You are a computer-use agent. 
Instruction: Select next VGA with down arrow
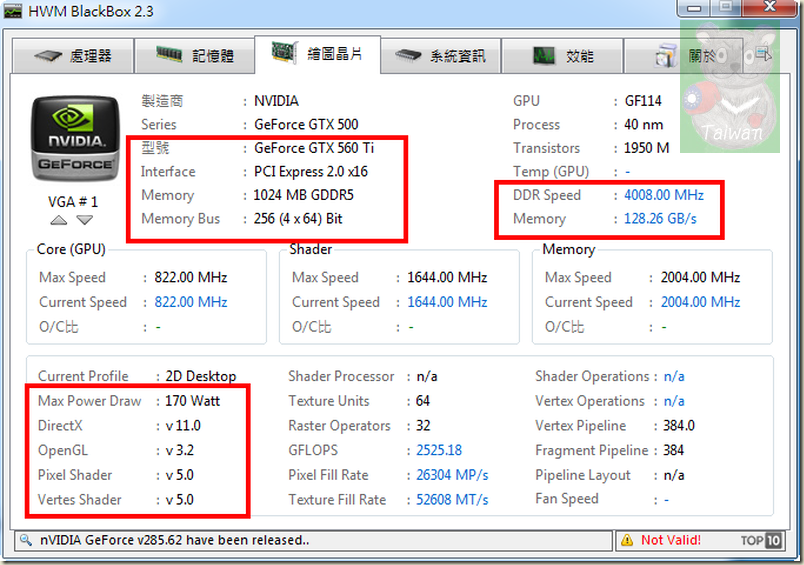(85, 220)
